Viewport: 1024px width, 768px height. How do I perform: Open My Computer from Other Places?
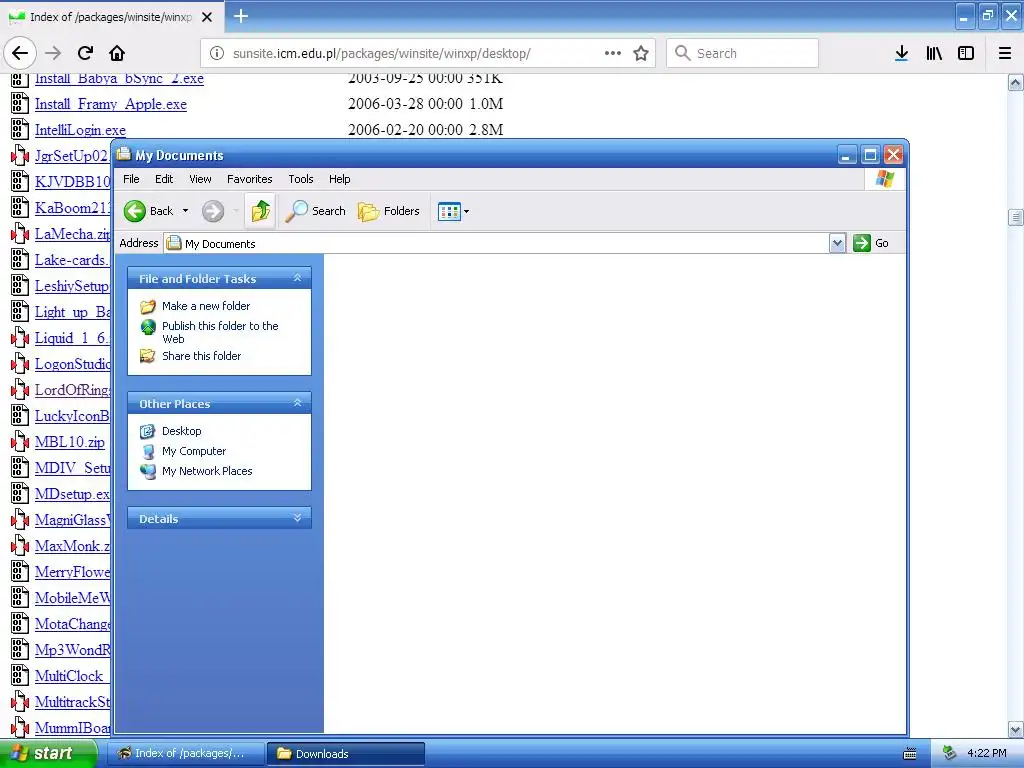pos(194,451)
